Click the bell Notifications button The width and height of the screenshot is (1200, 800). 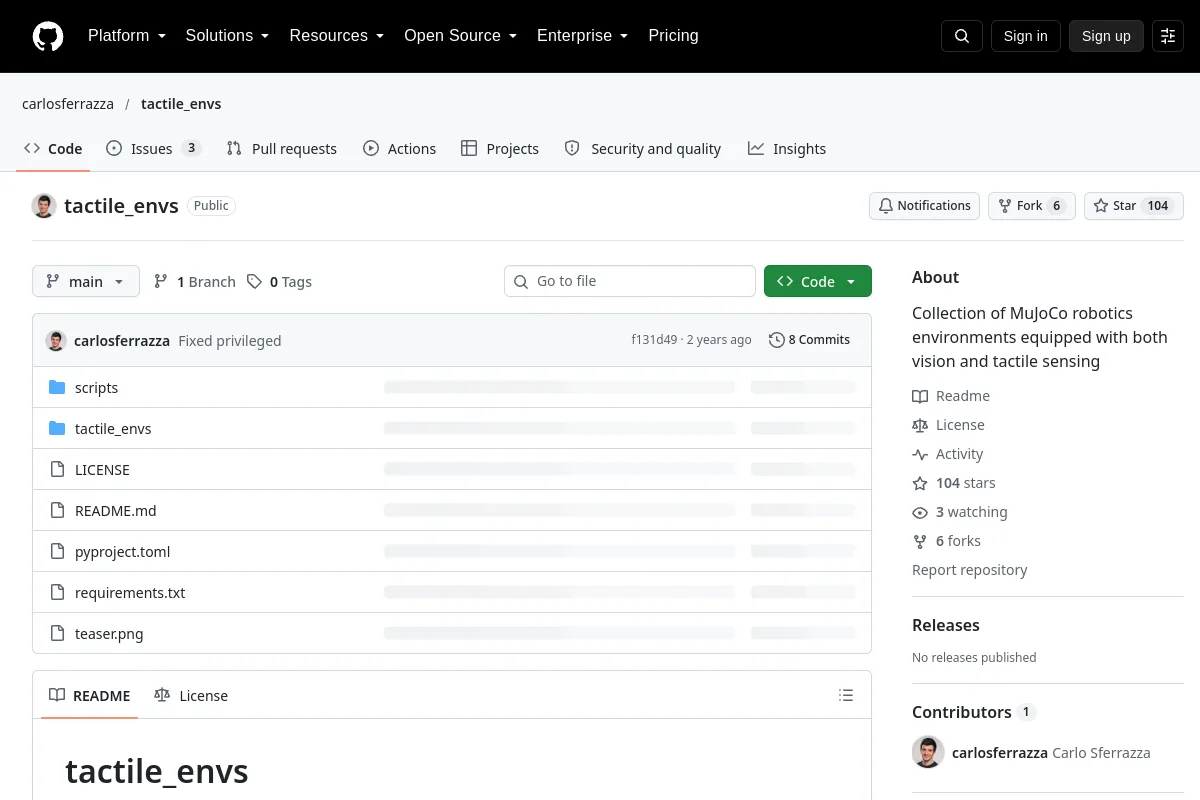tap(924, 206)
